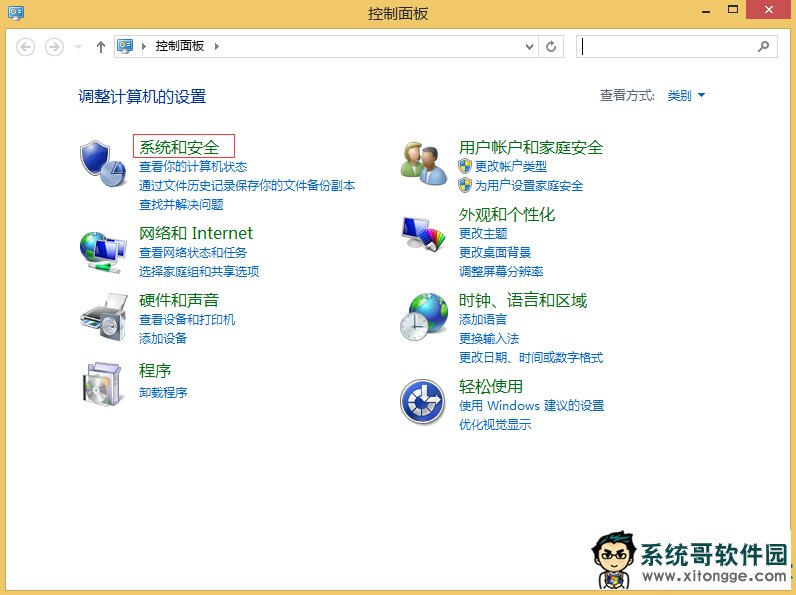
Task: Open the 外观和个性化 monitor icon
Action: [423, 234]
